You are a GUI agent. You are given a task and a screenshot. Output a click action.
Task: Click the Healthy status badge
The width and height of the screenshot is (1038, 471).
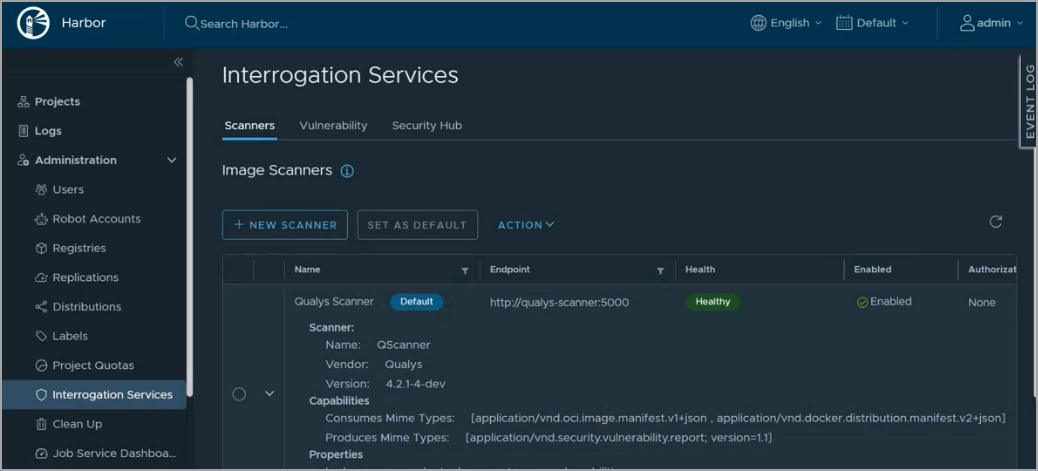click(713, 302)
